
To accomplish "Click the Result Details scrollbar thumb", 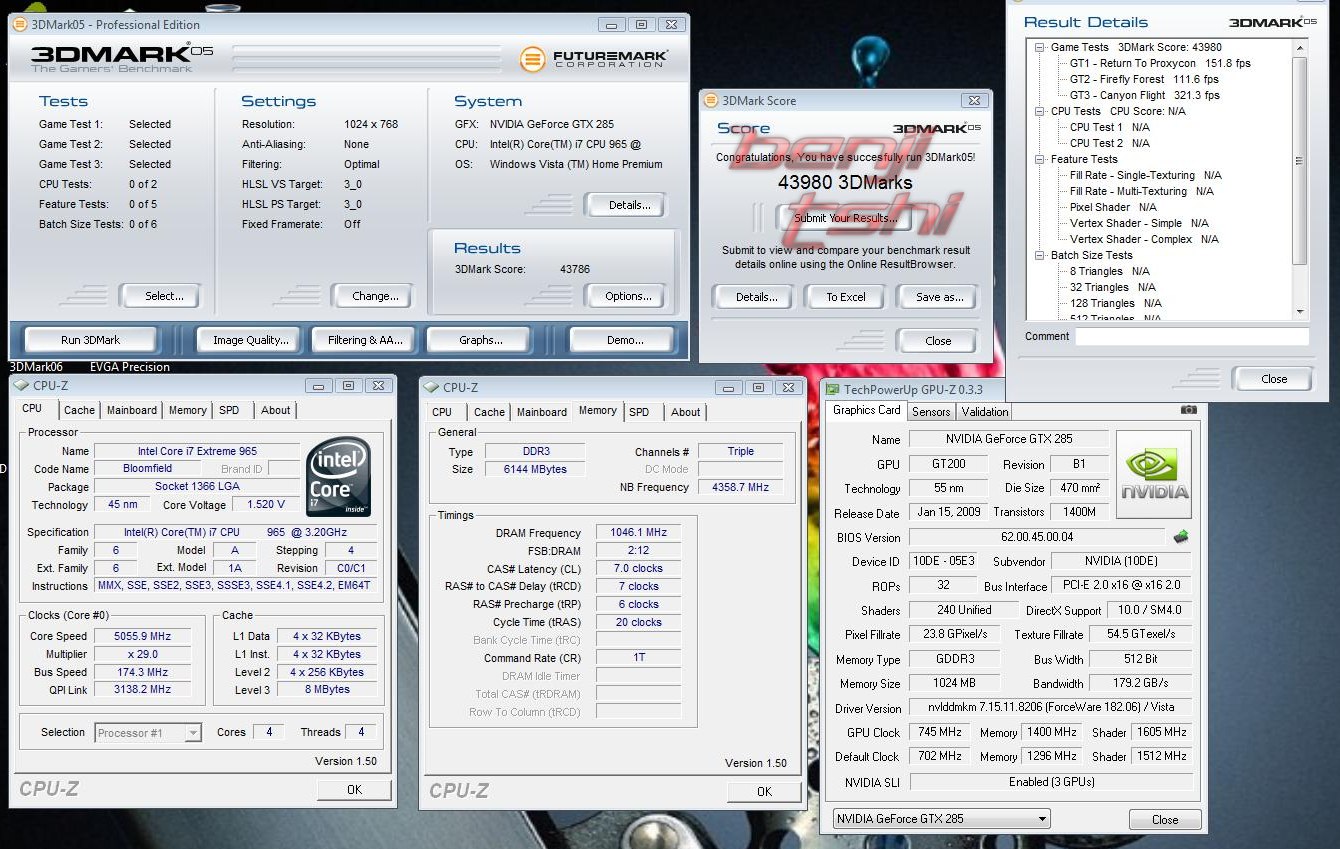I will 1300,160.
